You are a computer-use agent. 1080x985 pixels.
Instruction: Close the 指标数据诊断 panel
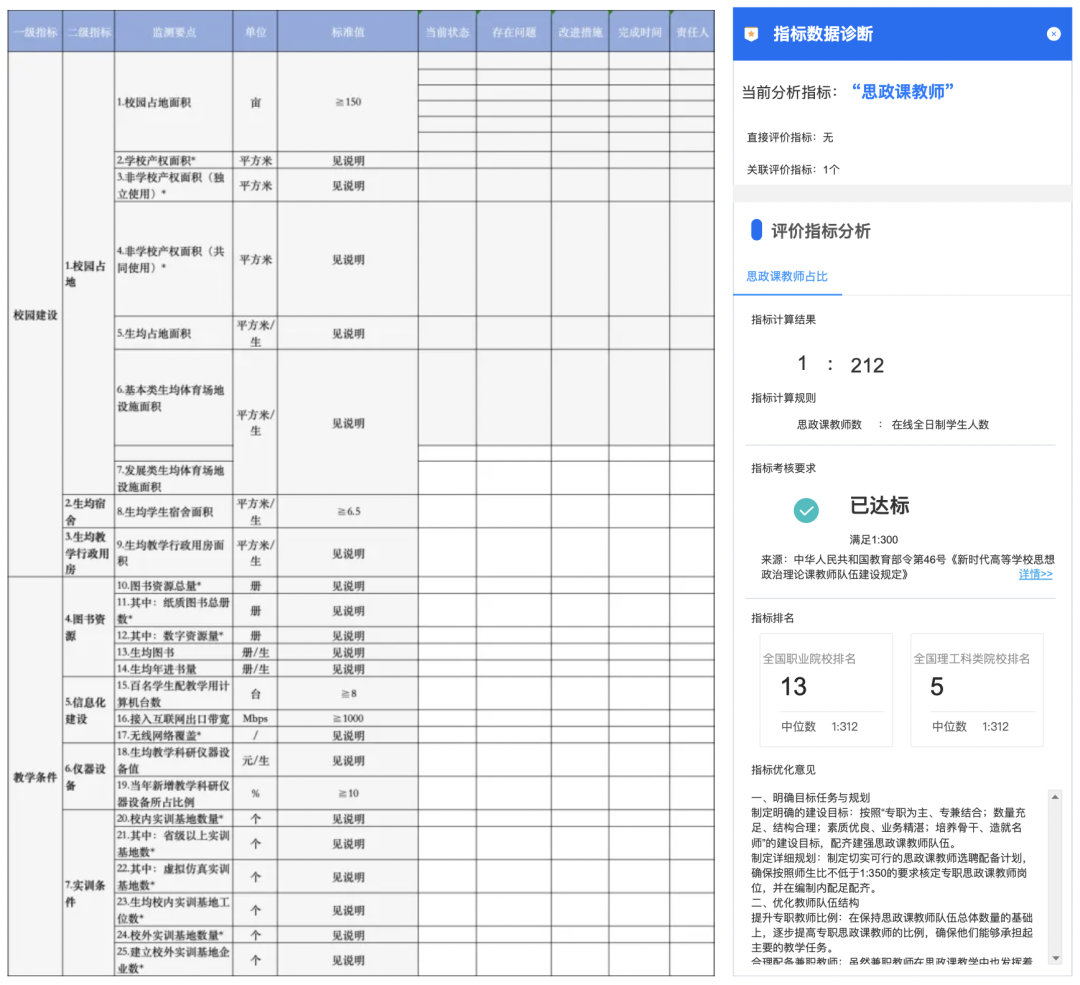[1053, 34]
